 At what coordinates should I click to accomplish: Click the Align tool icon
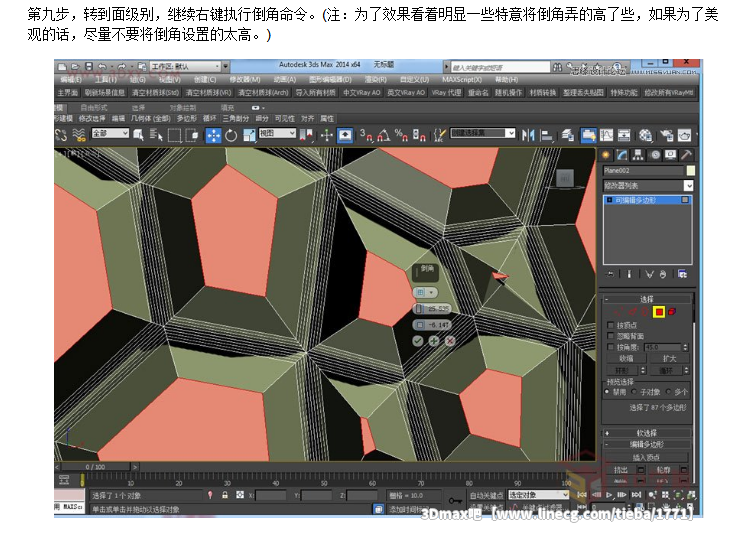pyautogui.click(x=546, y=135)
